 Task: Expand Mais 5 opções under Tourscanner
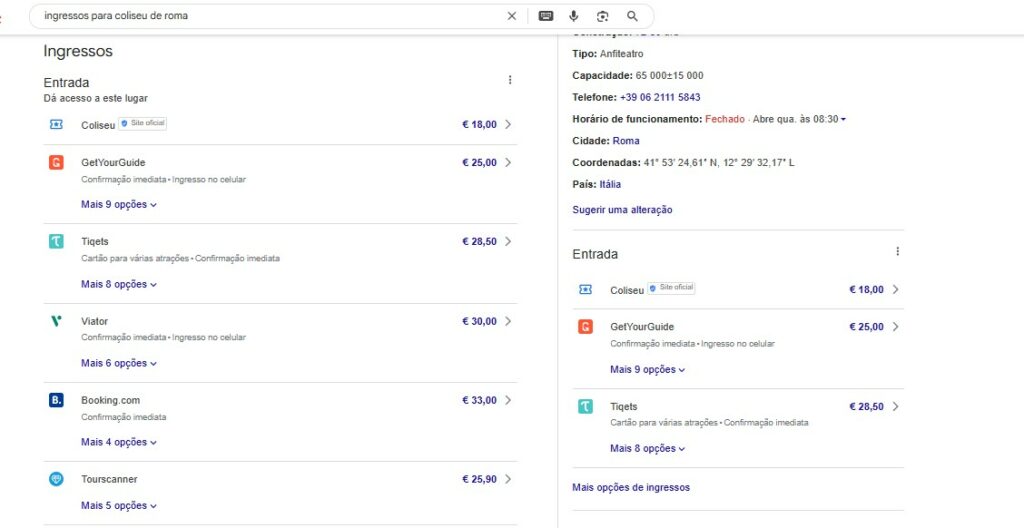tap(119, 506)
